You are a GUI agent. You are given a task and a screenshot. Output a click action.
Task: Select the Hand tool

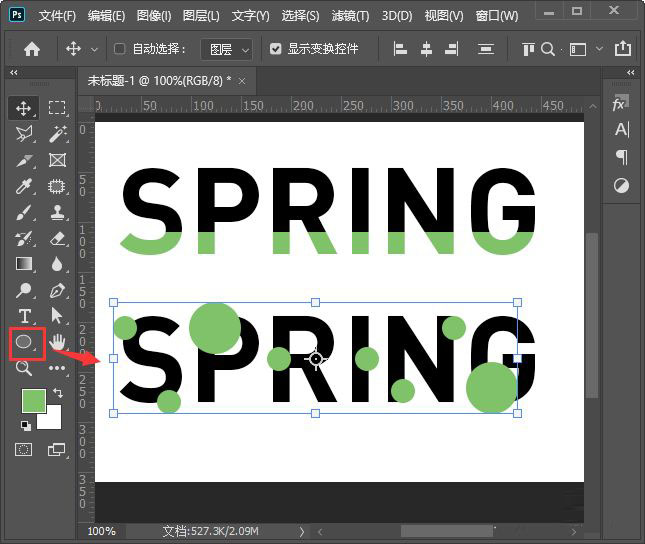coord(57,342)
